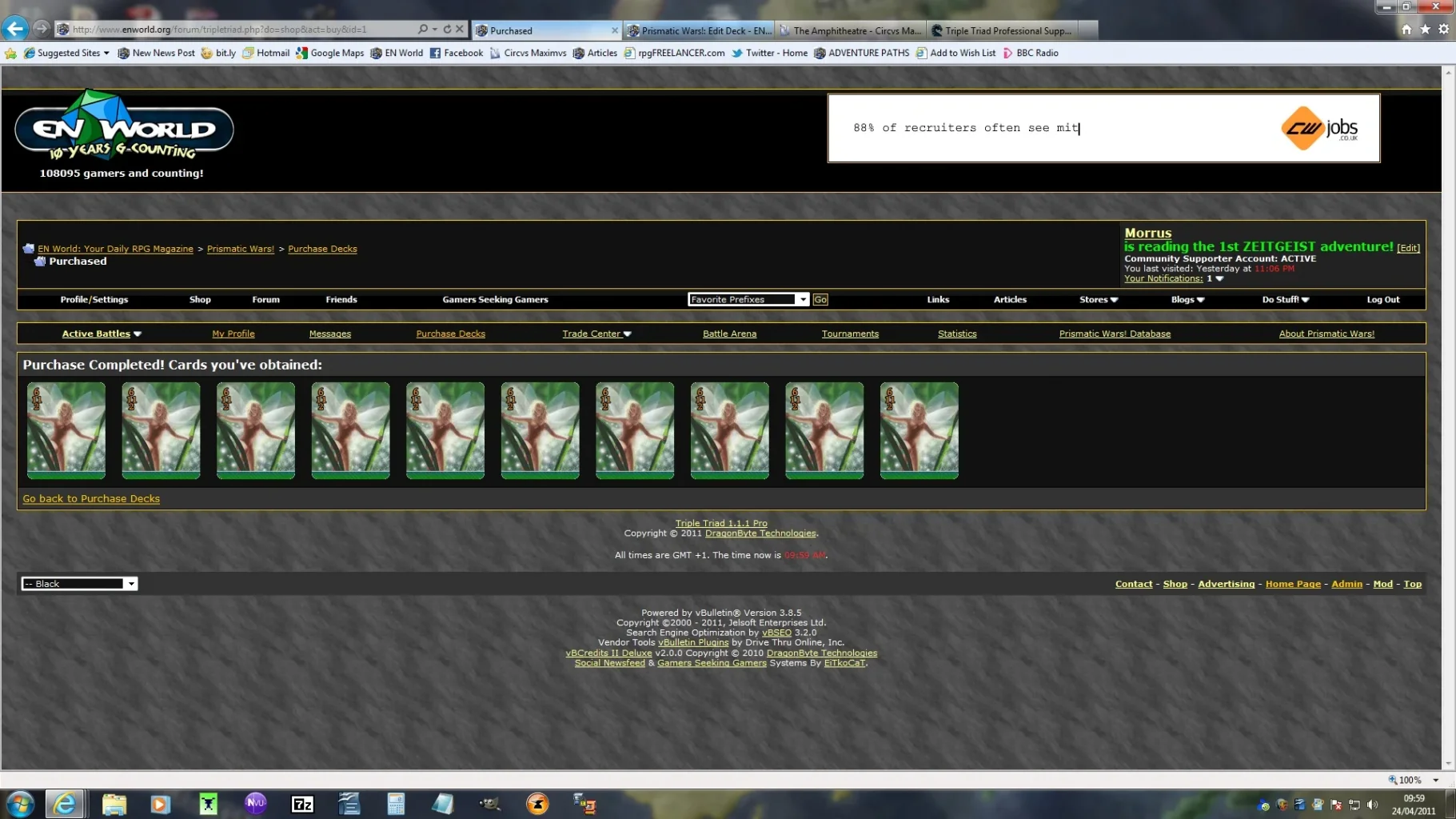The image size is (1456, 819).
Task: Open the 100% zoom level dropdown
Action: click(x=1435, y=780)
